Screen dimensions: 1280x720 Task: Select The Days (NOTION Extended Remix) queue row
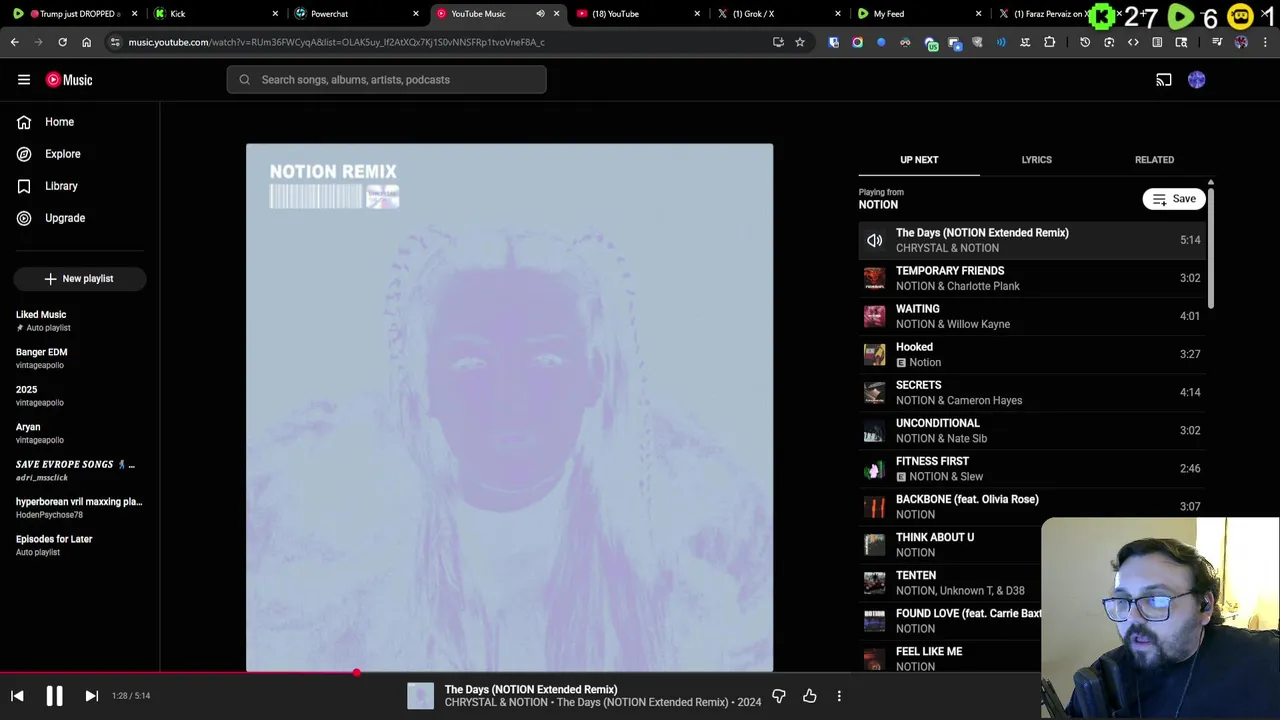click(1032, 240)
